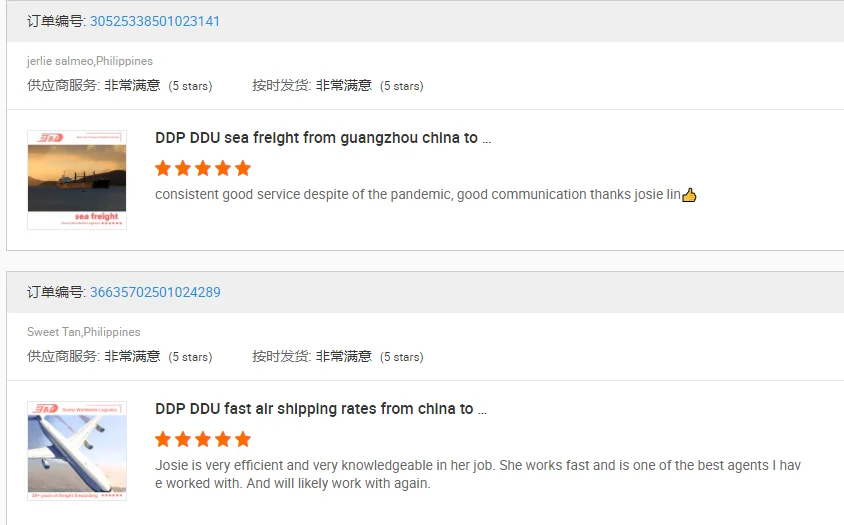Click the air shipping airplane thumbnail
Viewport: 844px width, 525px height.
tap(77, 450)
